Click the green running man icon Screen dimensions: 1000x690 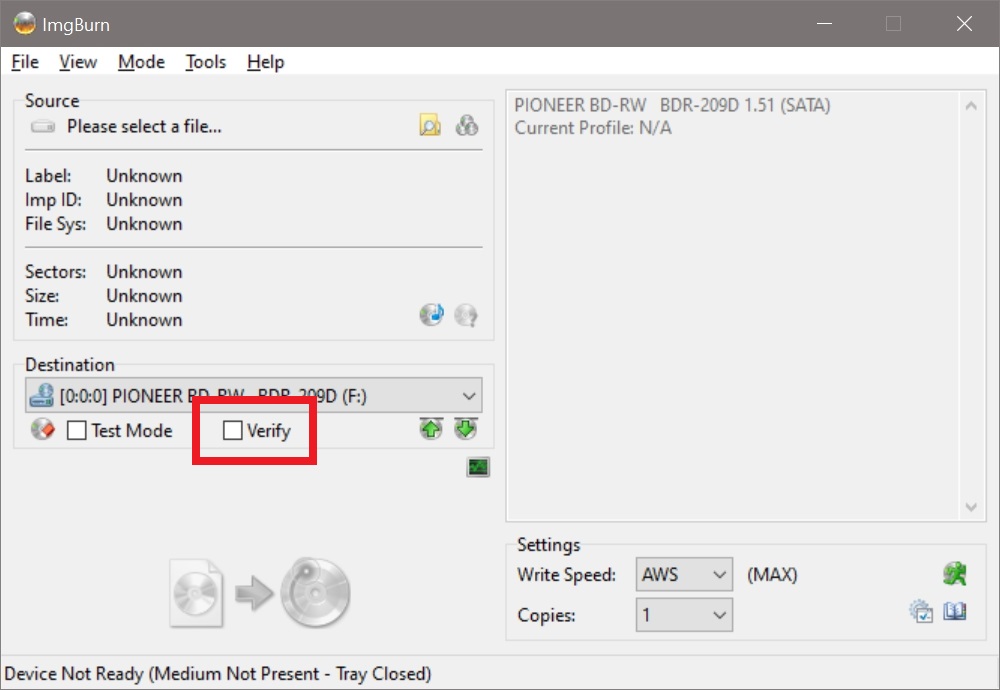(x=955, y=574)
